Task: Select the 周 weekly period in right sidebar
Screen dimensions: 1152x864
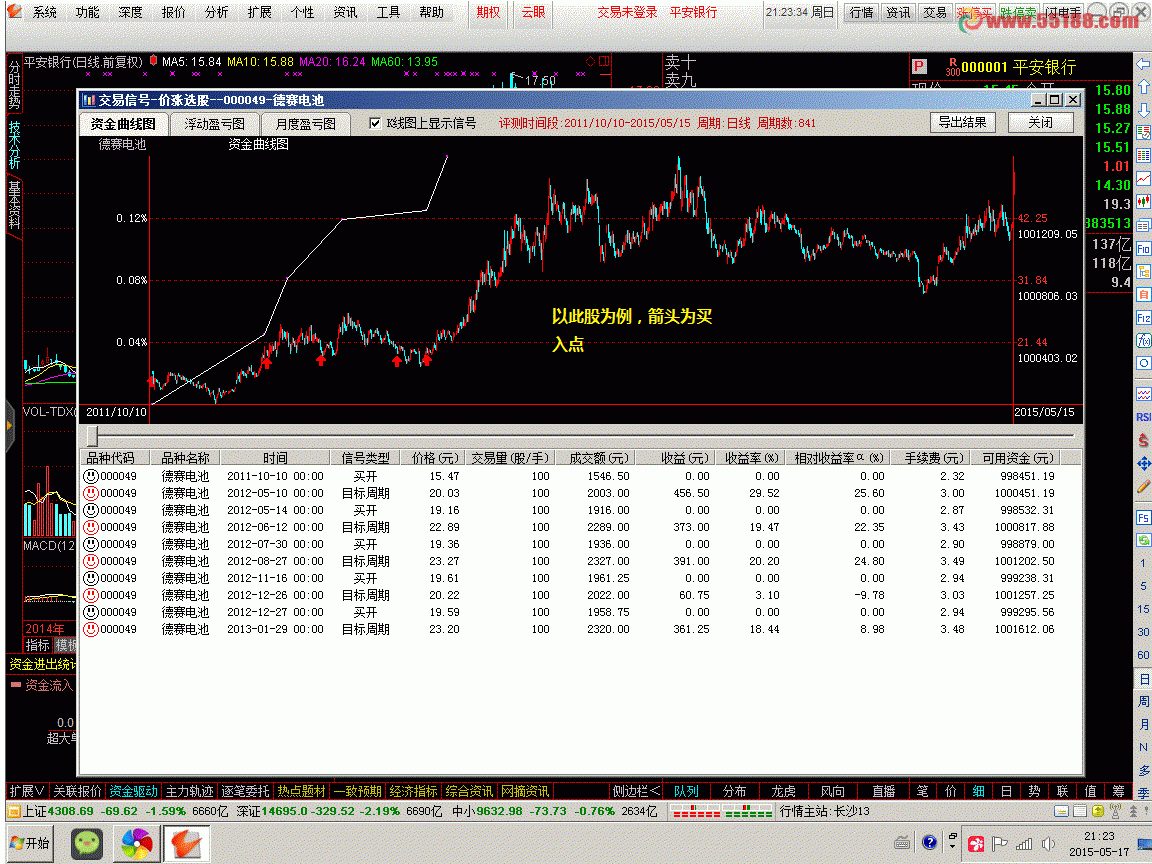Action: click(1143, 702)
